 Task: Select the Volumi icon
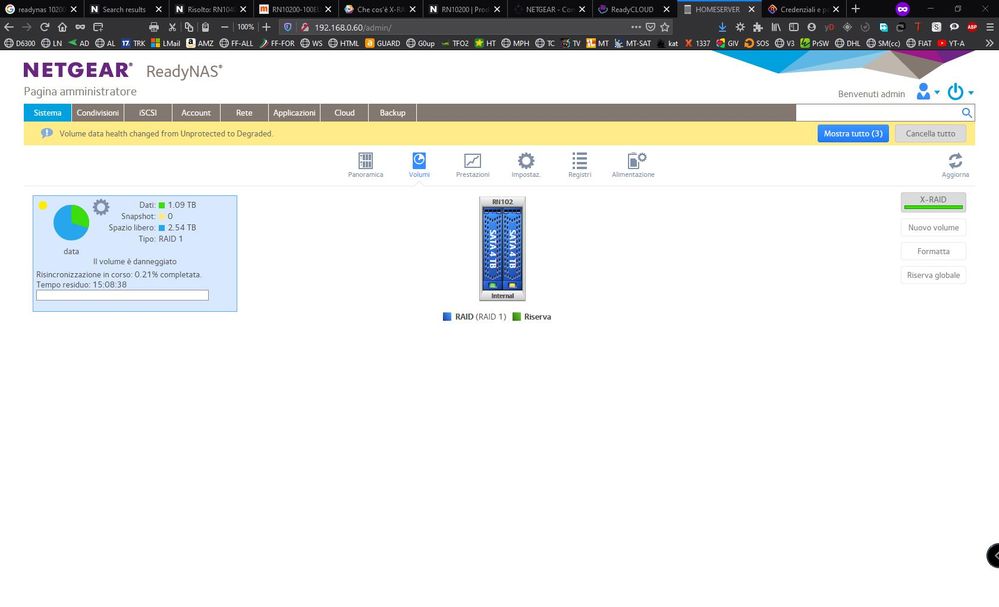[419, 162]
